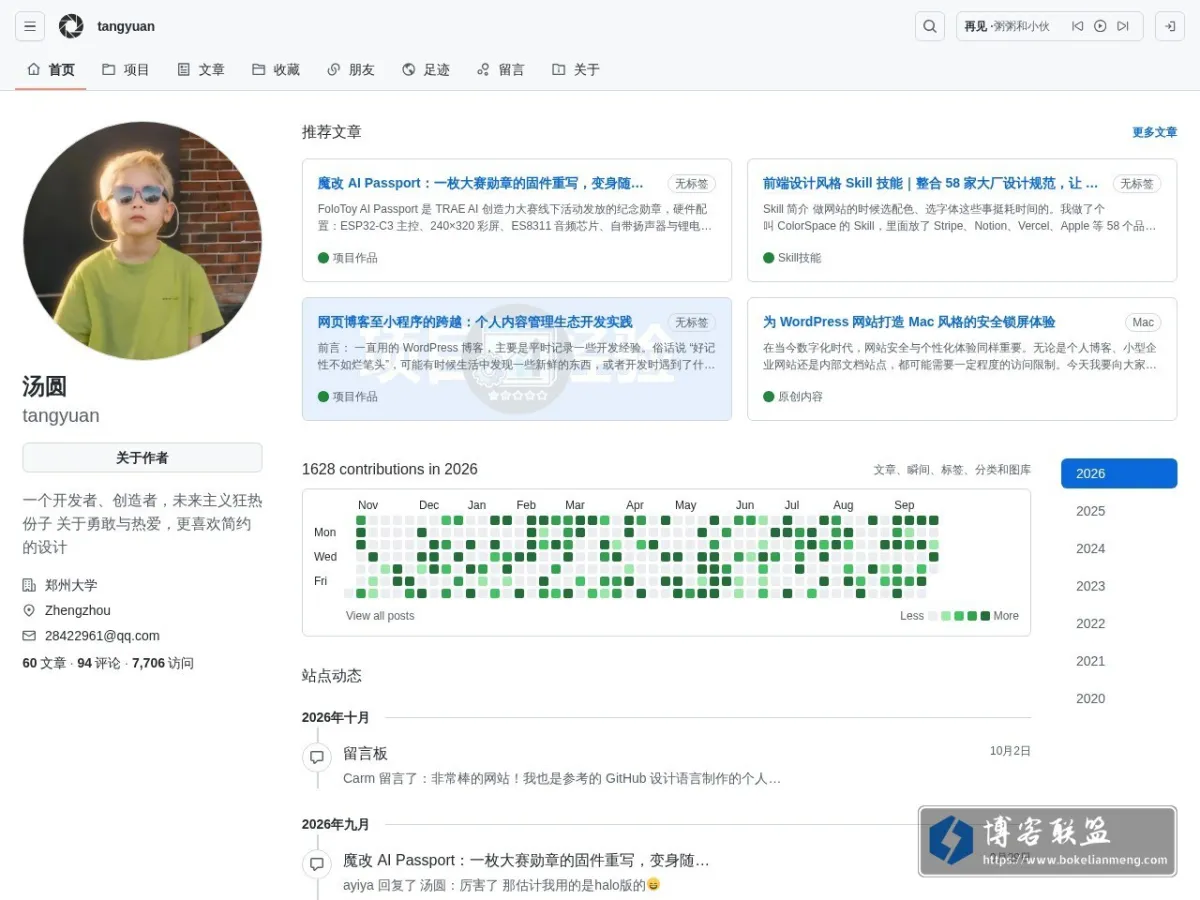The height and width of the screenshot is (900, 1200).
Task: Click the lightest grey legend square
Action: 933,616
